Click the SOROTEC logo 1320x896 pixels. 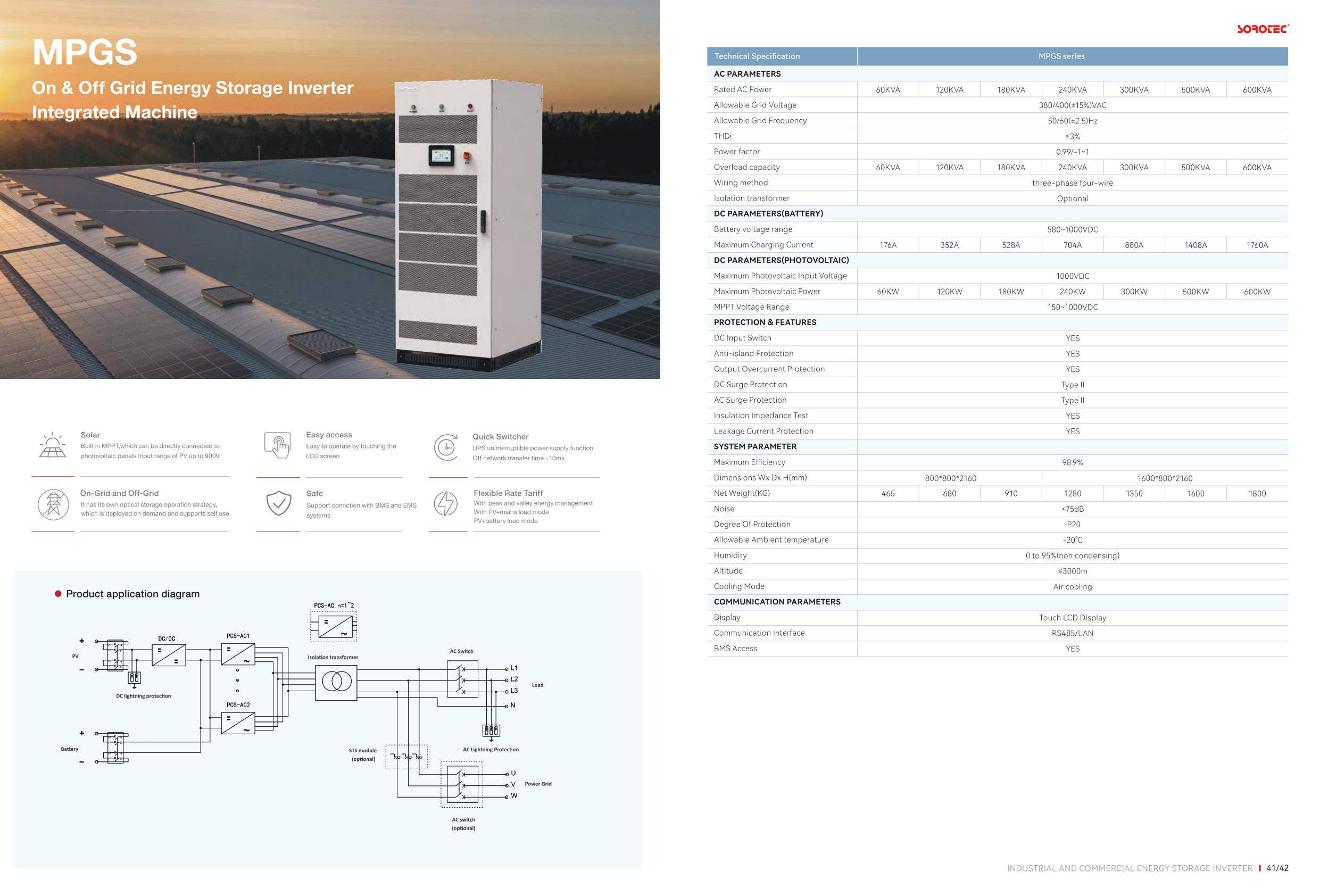point(1263,29)
